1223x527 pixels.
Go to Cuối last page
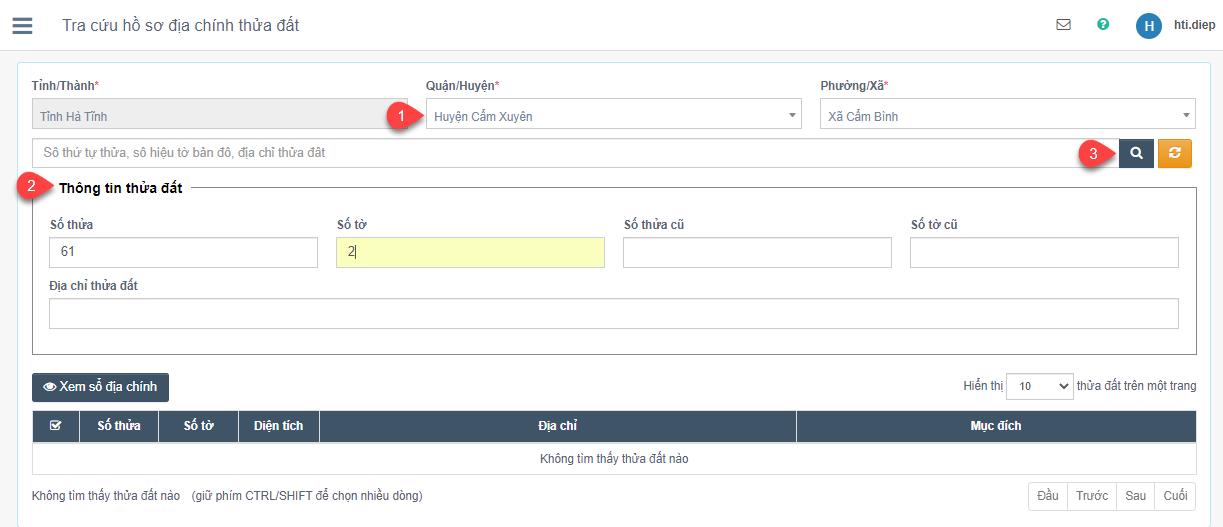click(1175, 496)
